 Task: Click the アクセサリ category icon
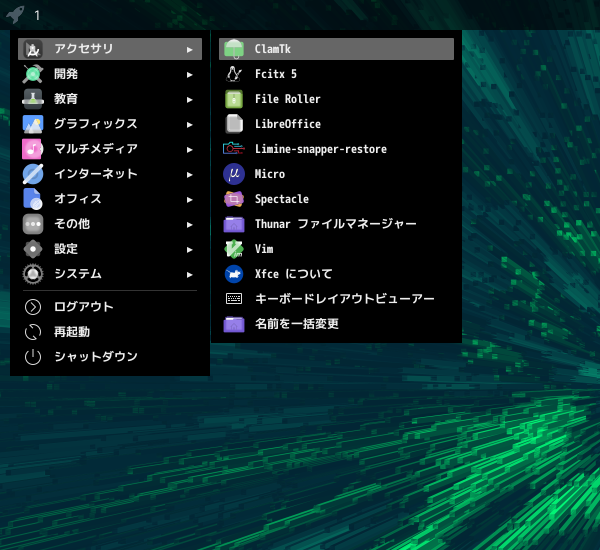[x=33, y=49]
